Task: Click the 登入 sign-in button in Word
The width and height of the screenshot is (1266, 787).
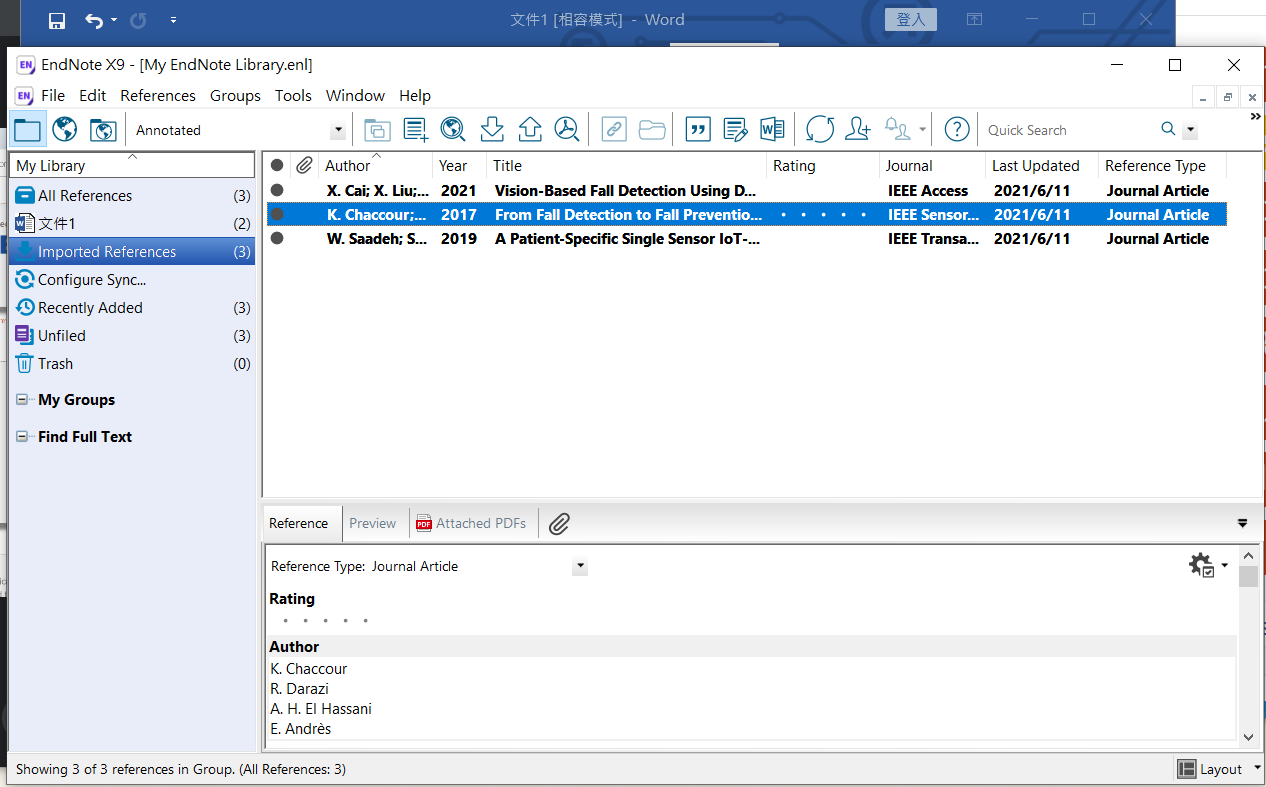Action: [910, 19]
